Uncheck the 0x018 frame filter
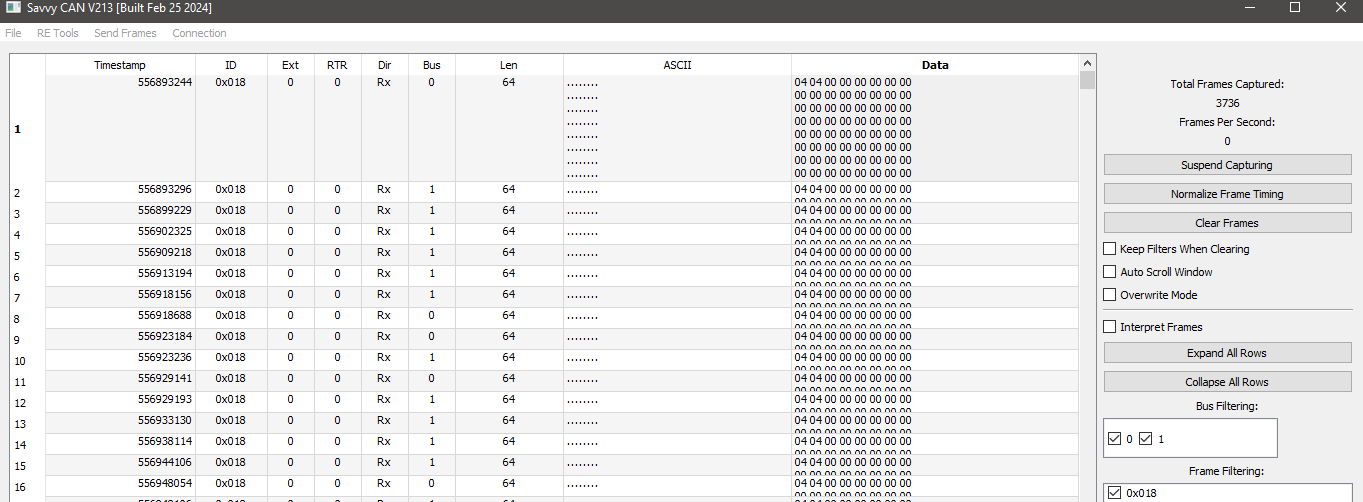 click(1115, 493)
